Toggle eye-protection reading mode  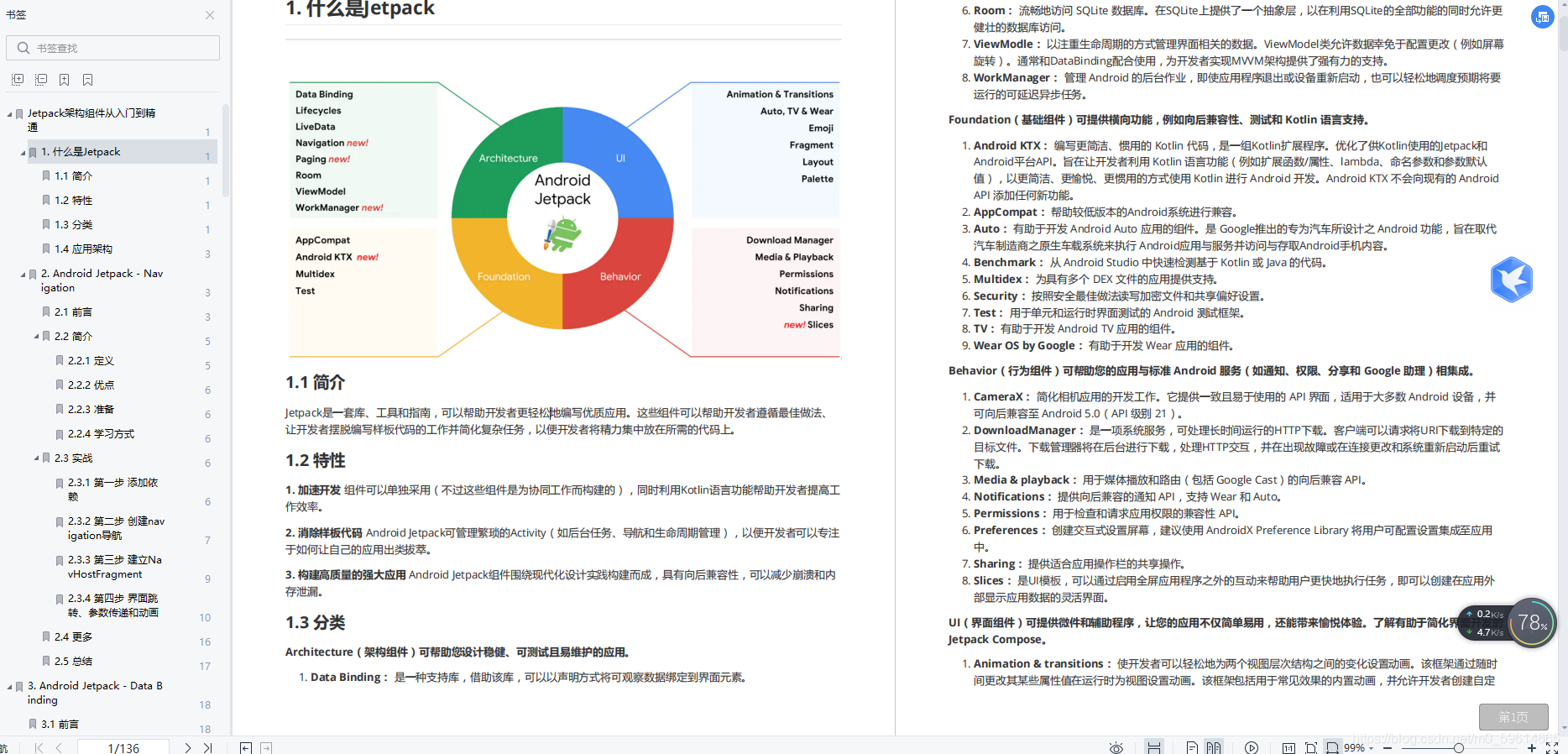[x=1116, y=747]
